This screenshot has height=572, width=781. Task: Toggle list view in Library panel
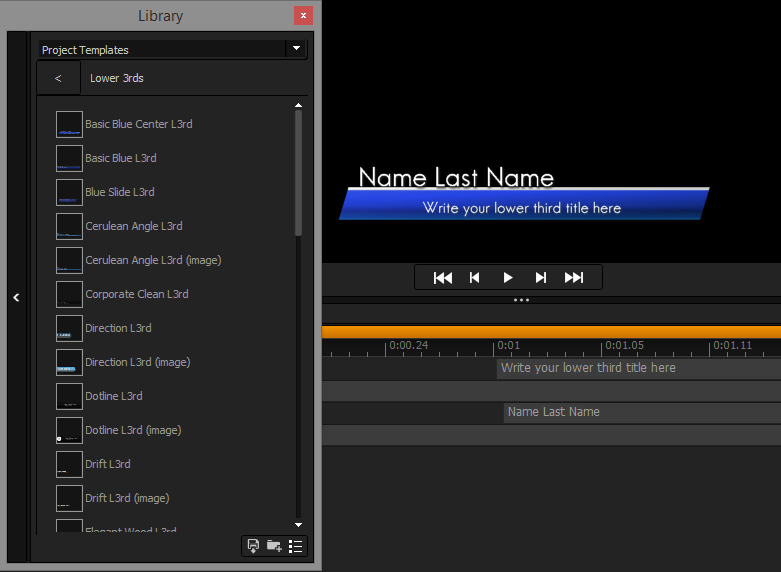295,546
